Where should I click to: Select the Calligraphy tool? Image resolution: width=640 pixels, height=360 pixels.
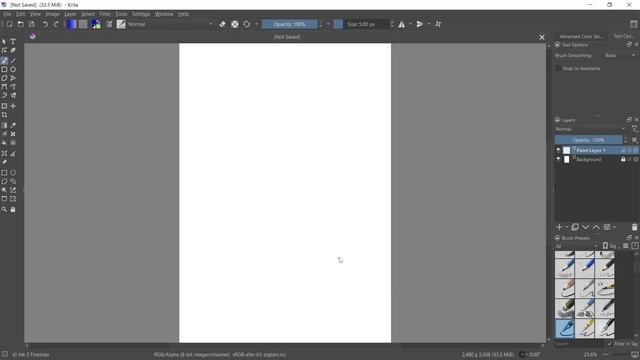[x=13, y=50]
